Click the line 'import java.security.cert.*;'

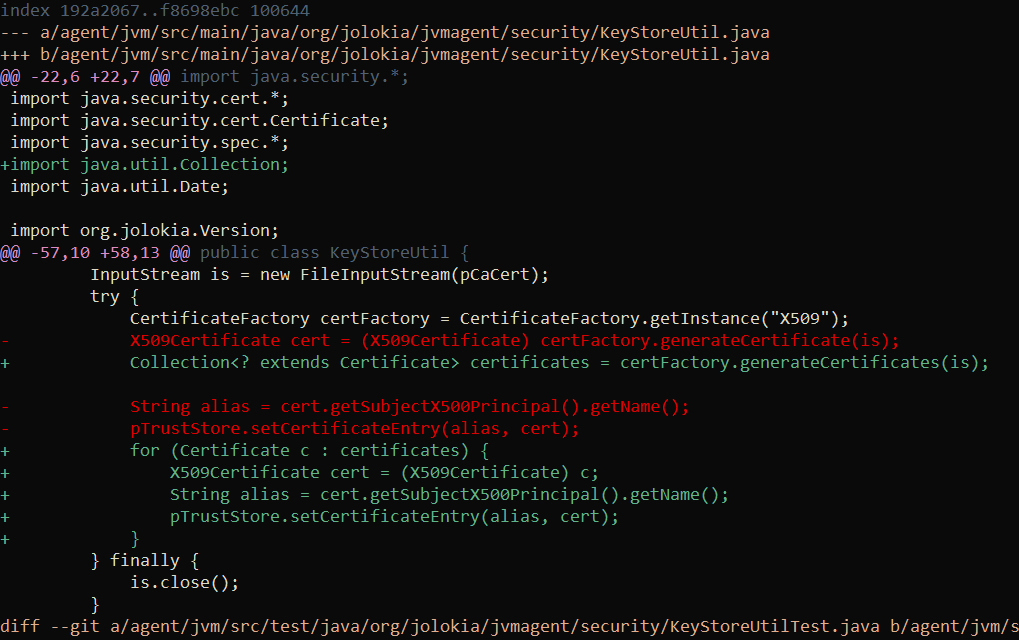tap(149, 99)
